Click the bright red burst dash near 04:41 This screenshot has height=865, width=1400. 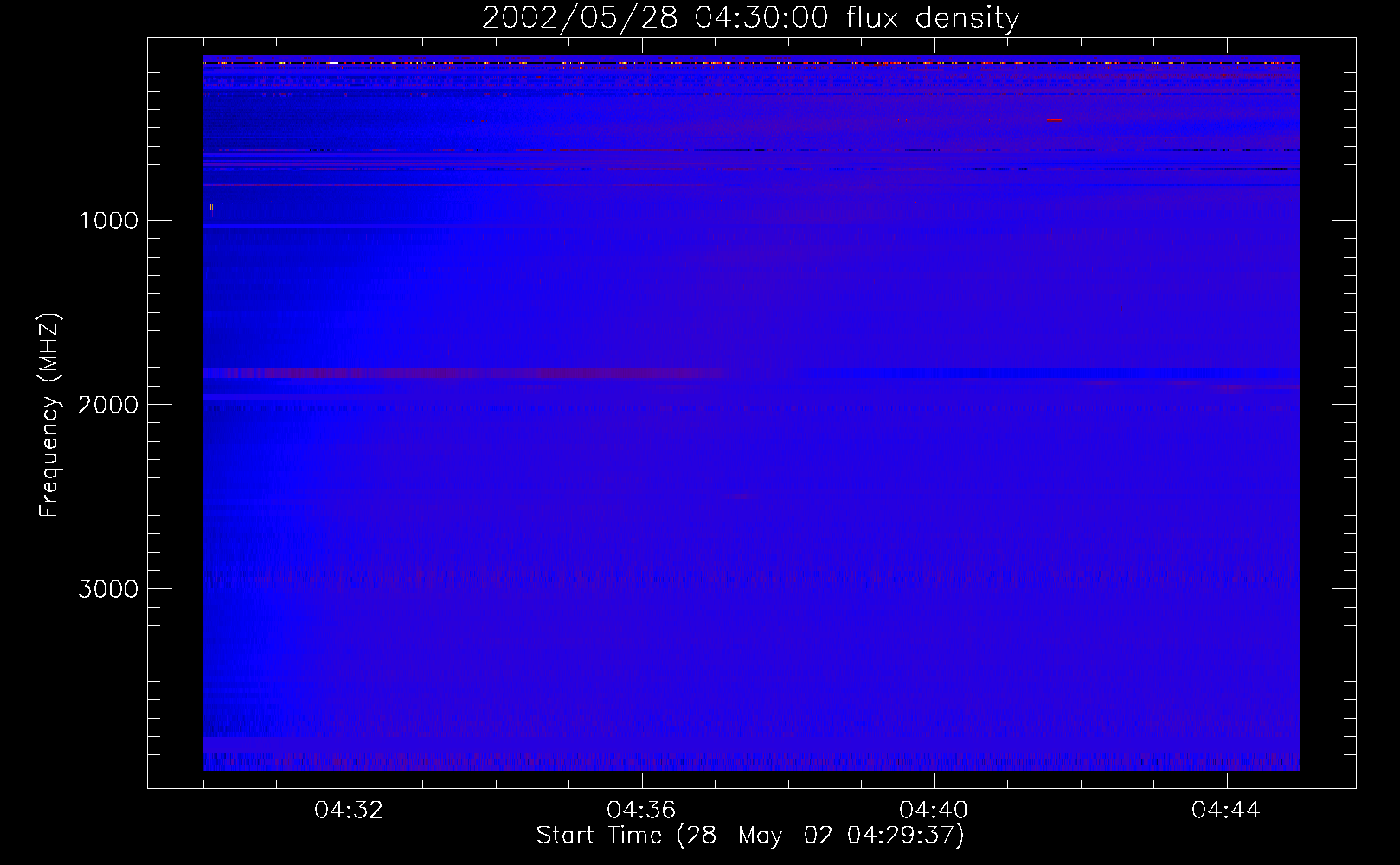(1054, 120)
